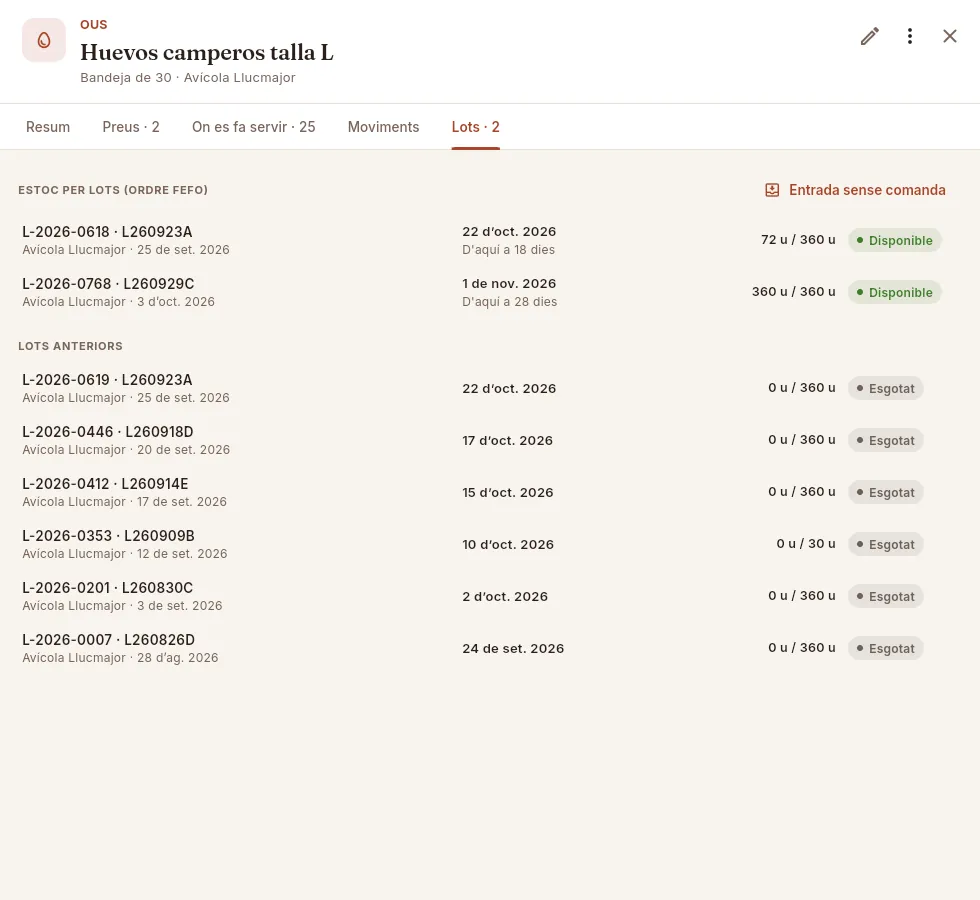The width and height of the screenshot is (980, 900).
Task: Close the product detail panel
Action: pos(949,36)
